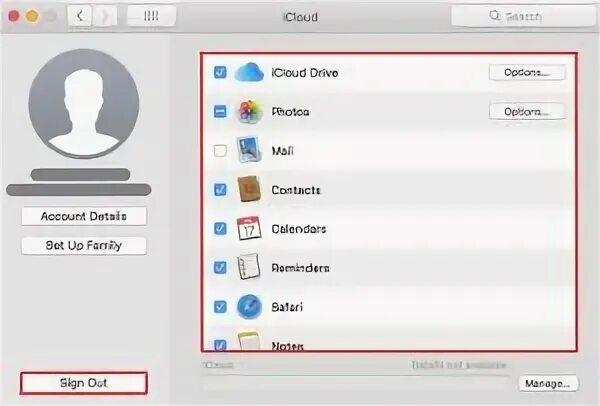Click the Calendars icon
This screenshot has width=600, height=406.
click(x=249, y=228)
